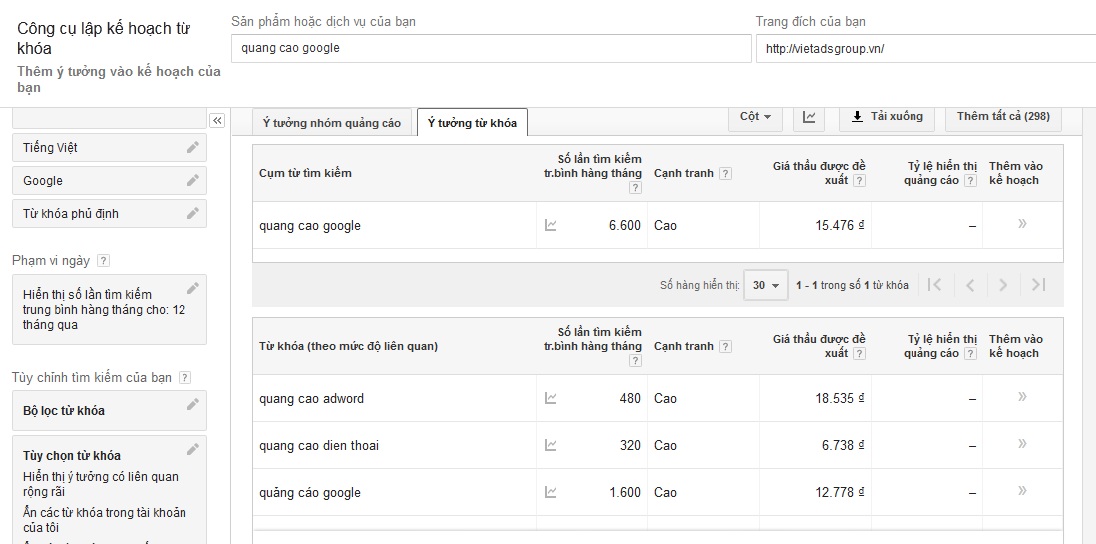Viewport: 1096px width, 544px height.
Task: Go to last page of keywords
Action: click(1038, 285)
